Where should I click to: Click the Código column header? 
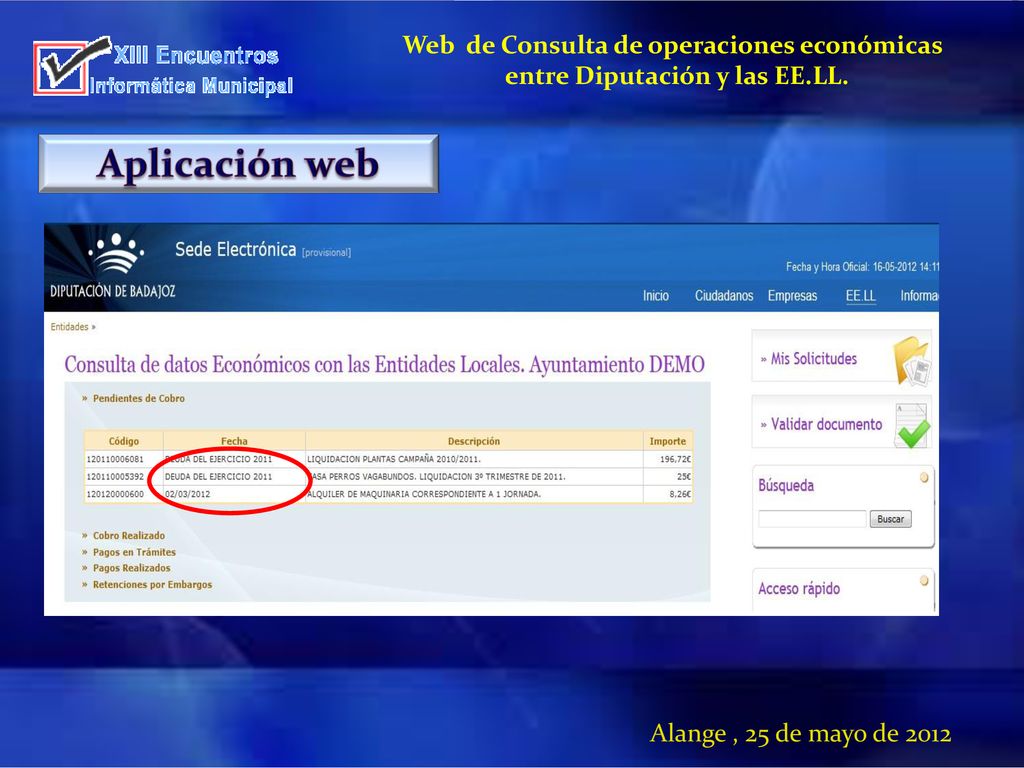click(123, 441)
